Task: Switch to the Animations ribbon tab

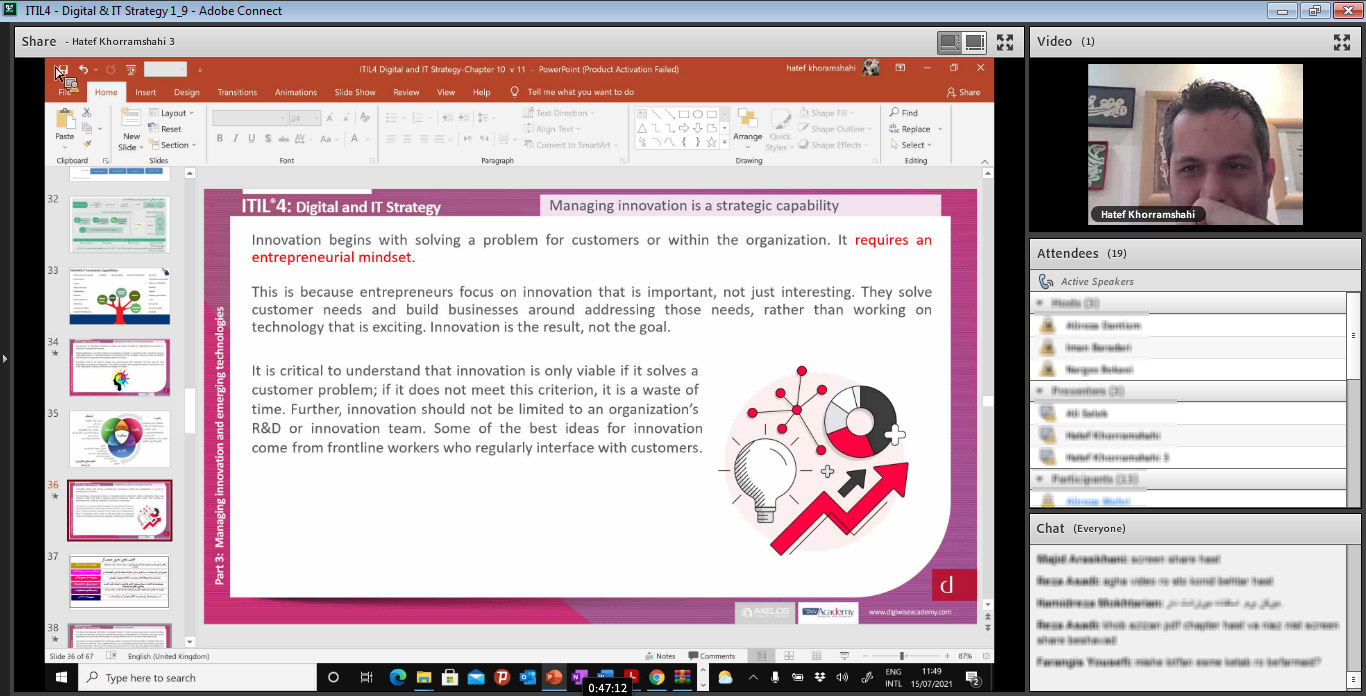Action: point(296,92)
